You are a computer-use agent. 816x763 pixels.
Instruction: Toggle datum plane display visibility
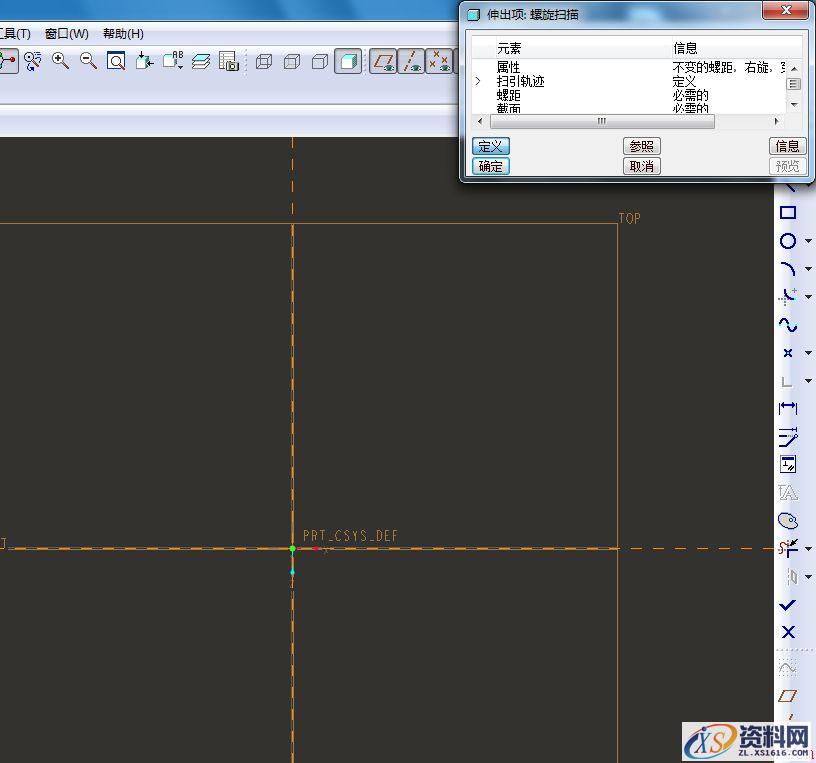pos(383,61)
